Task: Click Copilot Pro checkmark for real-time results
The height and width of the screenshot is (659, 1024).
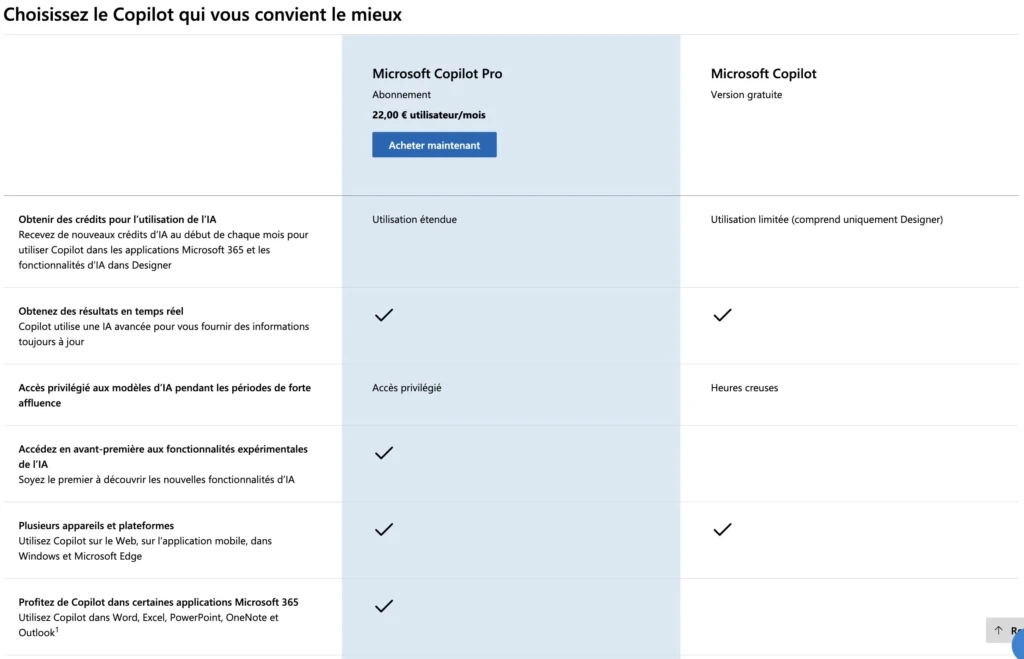Action: click(384, 315)
